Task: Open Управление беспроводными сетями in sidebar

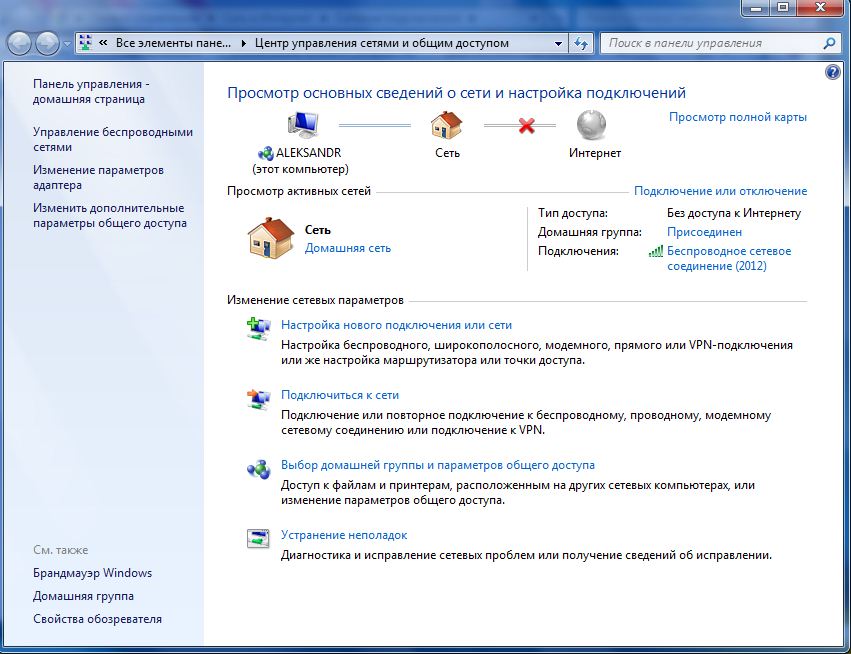Action: click(x=112, y=139)
